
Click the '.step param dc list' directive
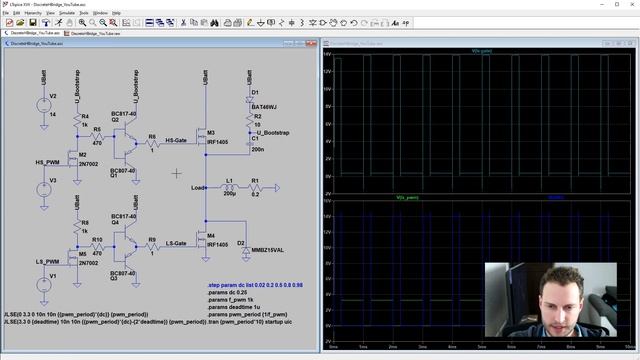(255, 285)
